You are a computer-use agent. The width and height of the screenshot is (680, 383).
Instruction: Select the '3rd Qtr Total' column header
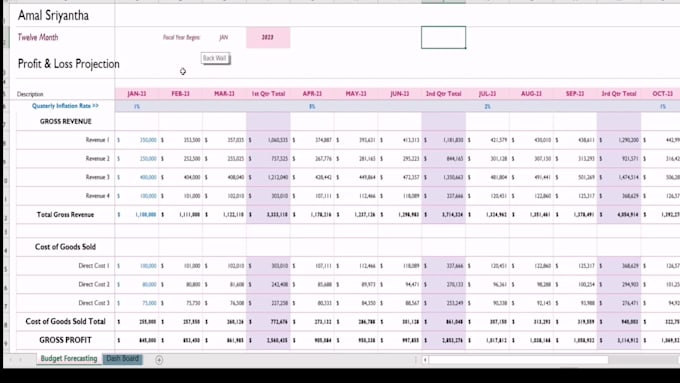coord(619,94)
